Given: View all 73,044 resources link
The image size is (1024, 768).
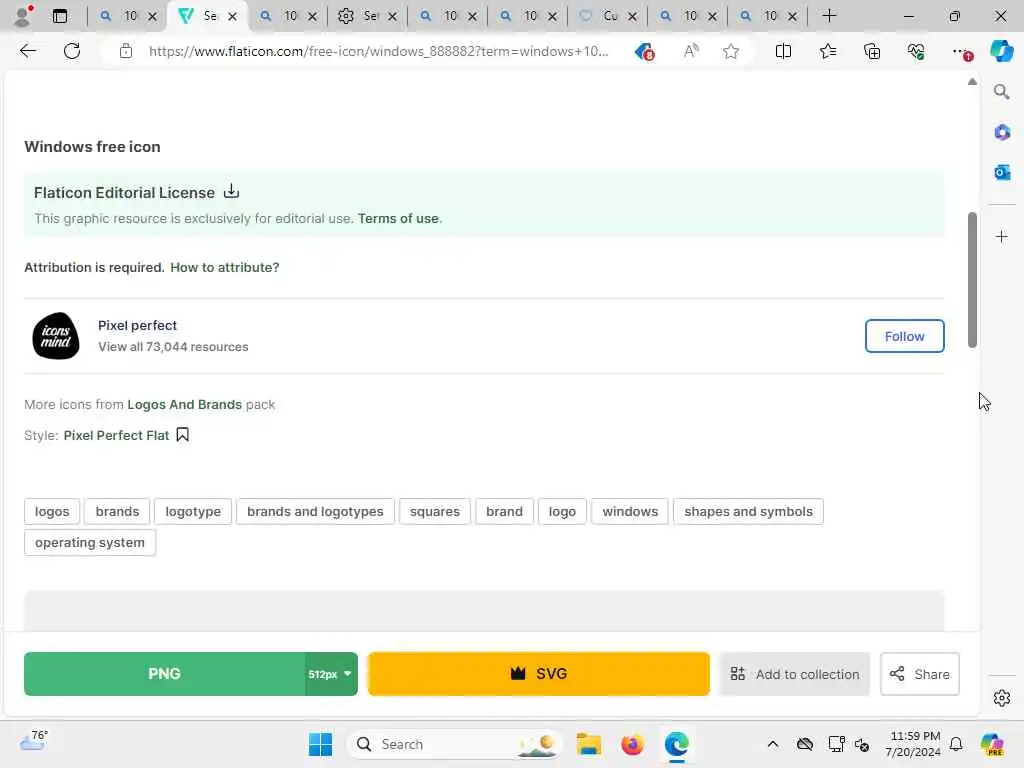Looking at the screenshot, I should click(x=173, y=347).
